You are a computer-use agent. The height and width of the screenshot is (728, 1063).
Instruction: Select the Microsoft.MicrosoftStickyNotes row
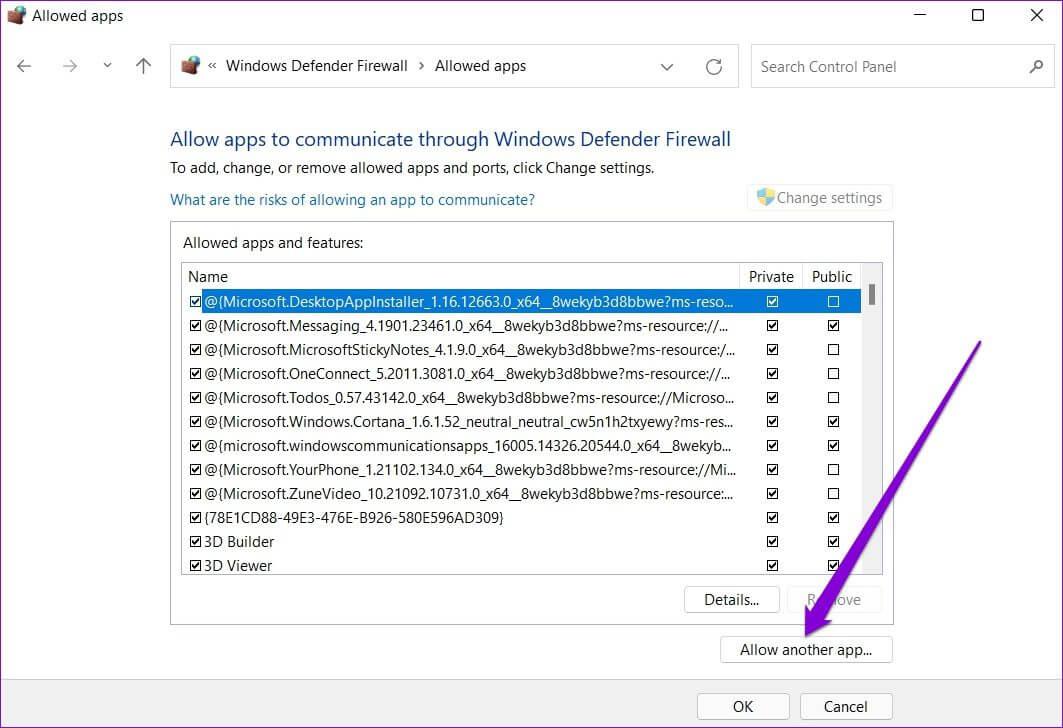522,350
